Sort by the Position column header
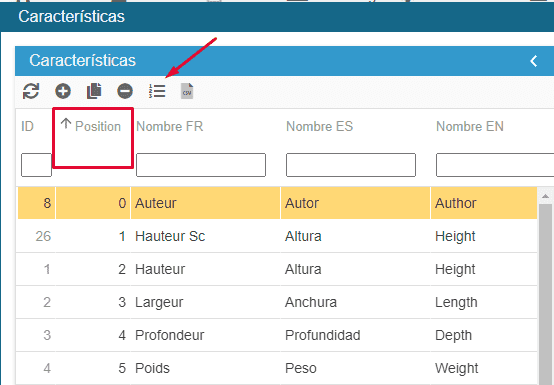Image resolution: width=554 pixels, height=385 pixels. pos(98,126)
